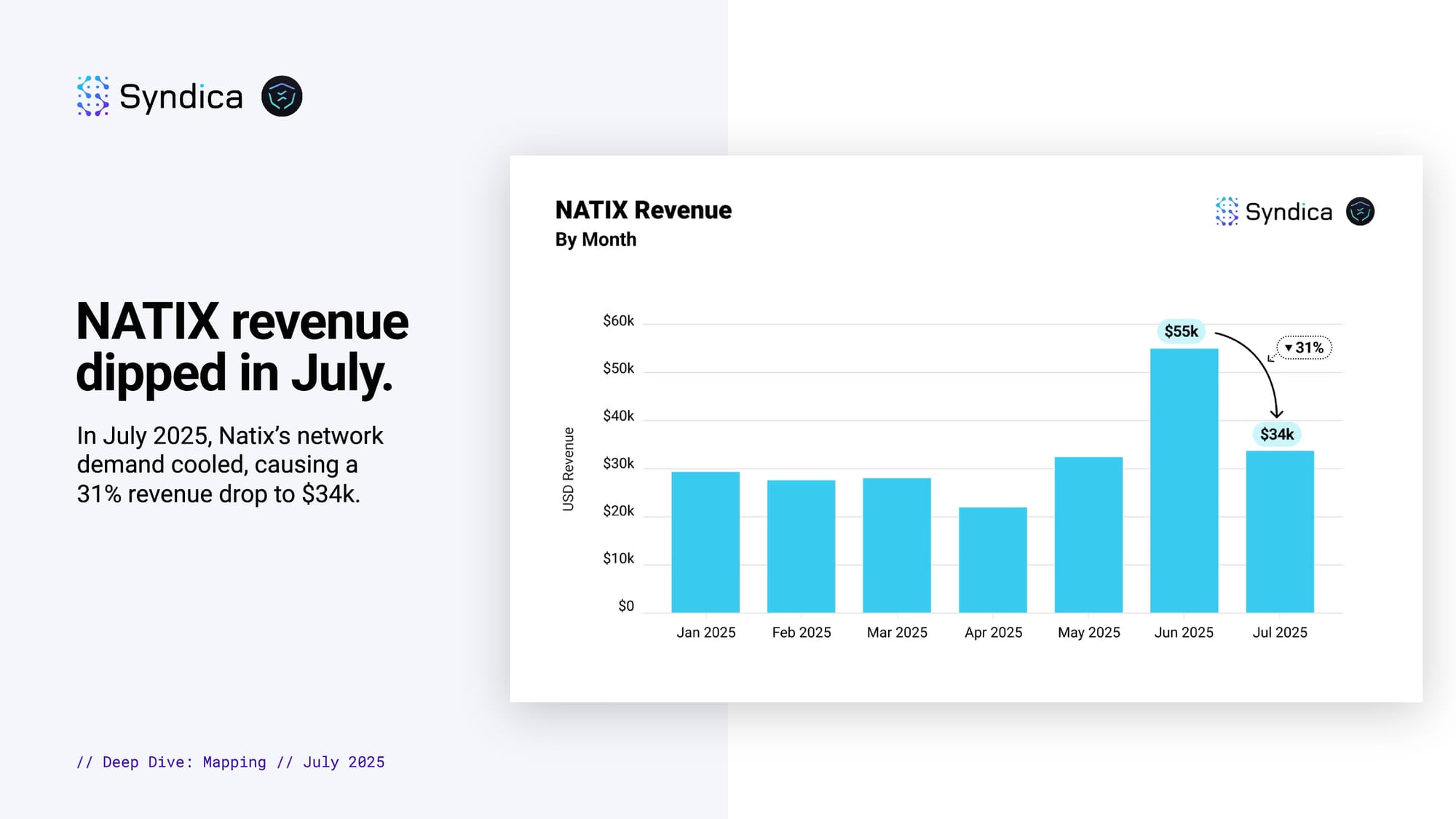
Task: Select the Jul 2025 revenue bar
Action: [x=1280, y=531]
